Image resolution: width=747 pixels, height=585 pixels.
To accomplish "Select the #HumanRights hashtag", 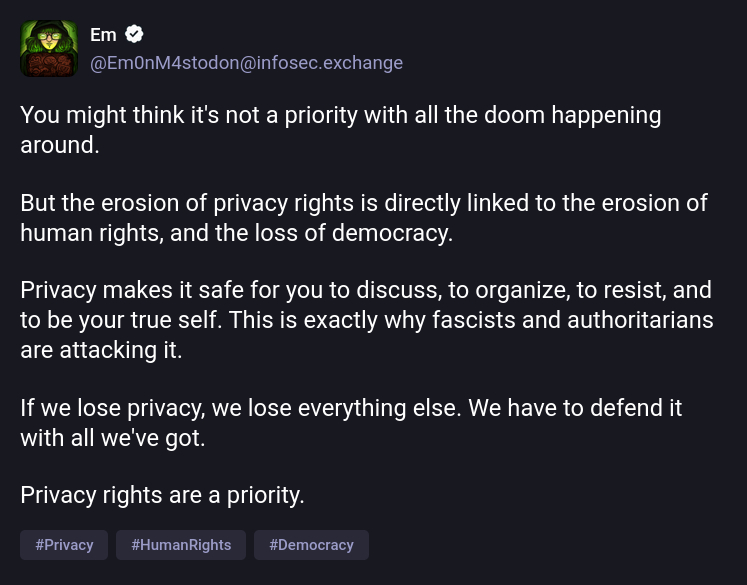I will [x=181, y=545].
